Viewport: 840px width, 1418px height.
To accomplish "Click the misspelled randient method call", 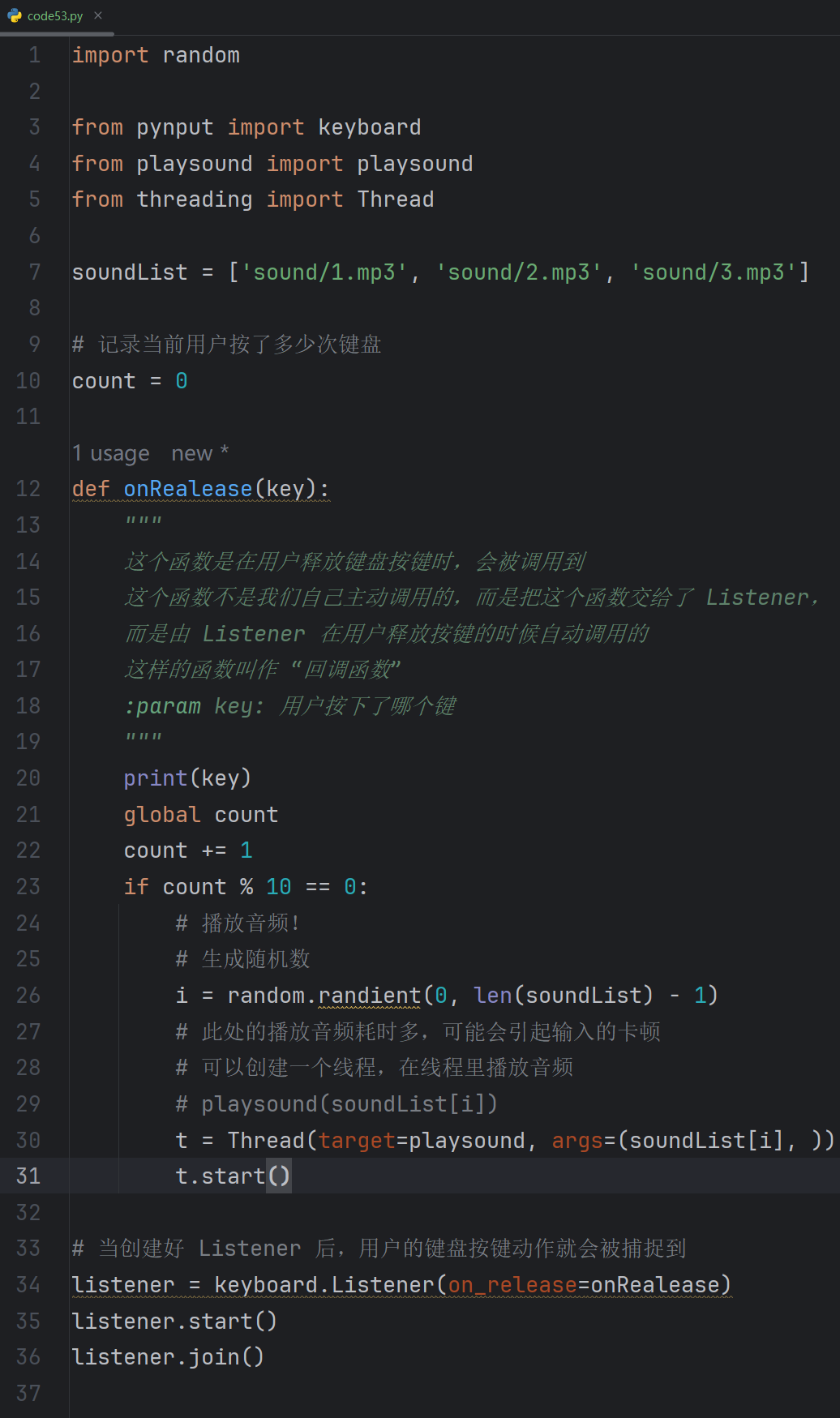I will [369, 995].
